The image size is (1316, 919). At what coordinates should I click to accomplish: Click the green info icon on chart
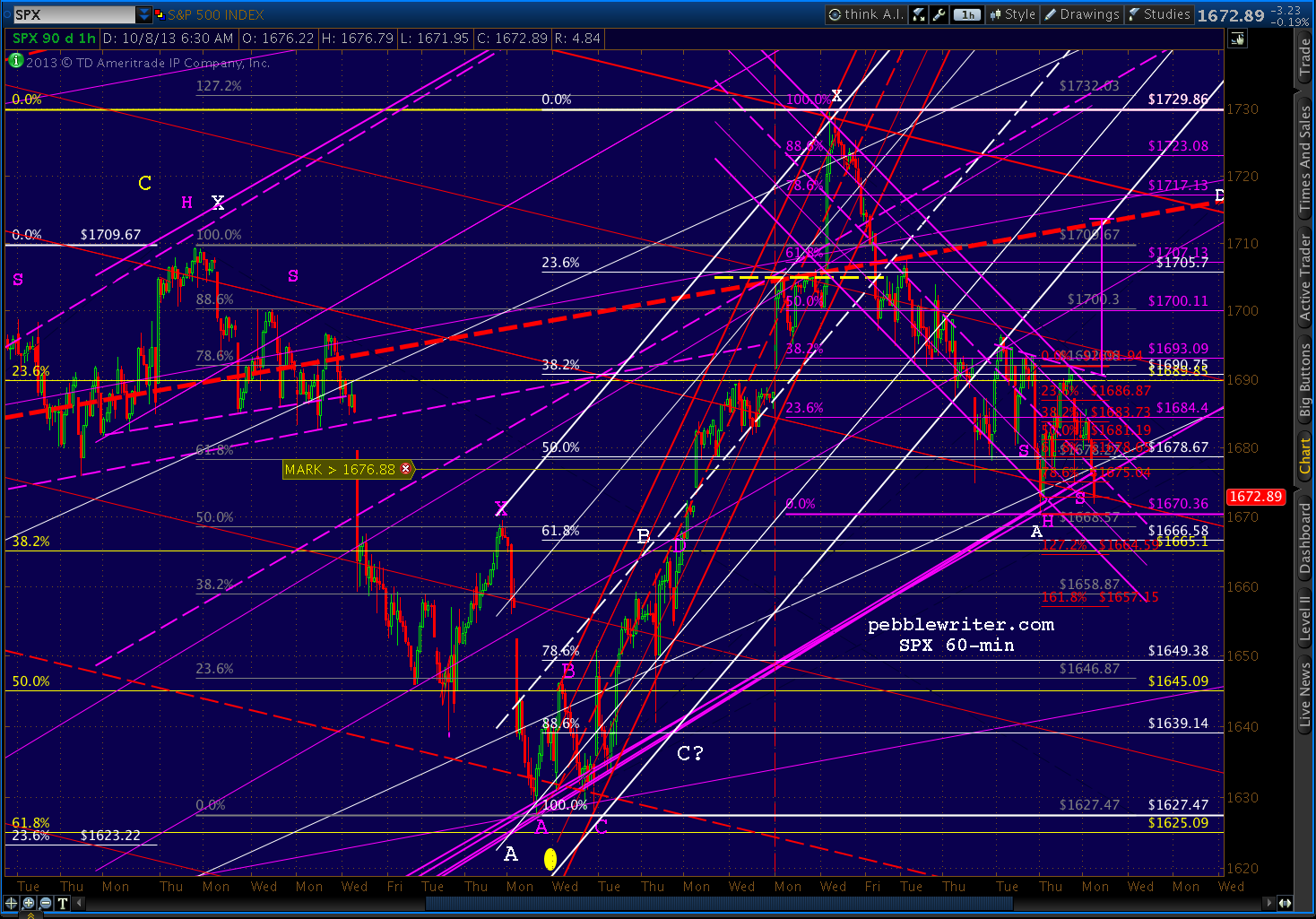[15, 61]
